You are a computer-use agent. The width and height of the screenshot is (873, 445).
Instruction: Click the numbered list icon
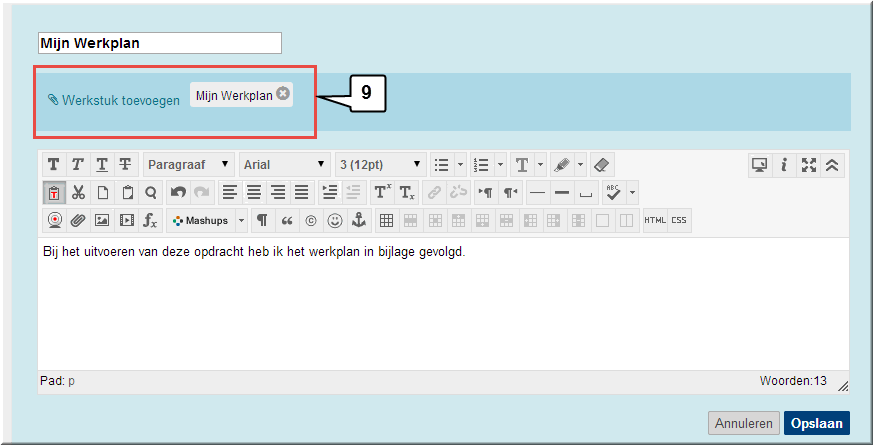click(x=482, y=165)
